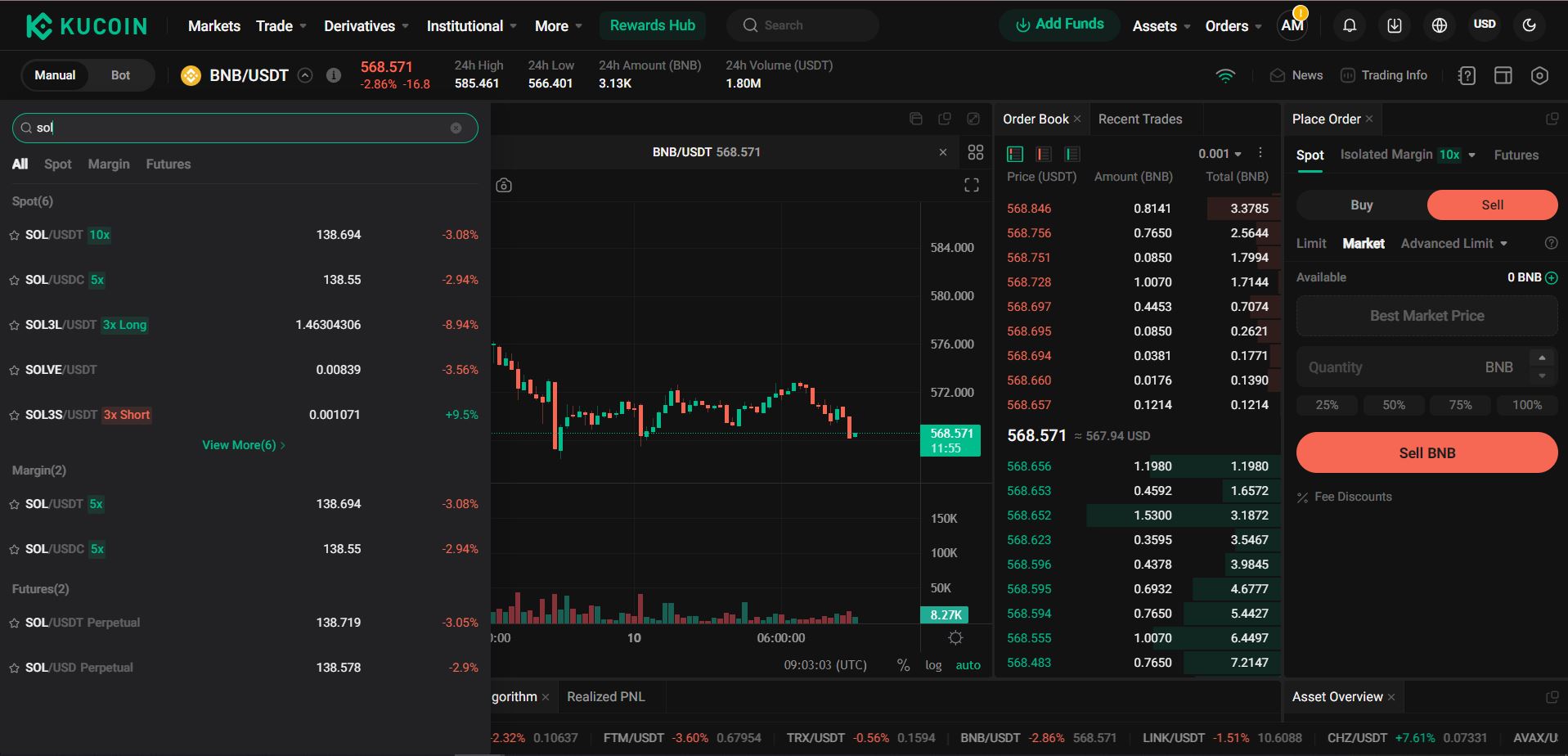Expand Trade menu

coord(281,26)
